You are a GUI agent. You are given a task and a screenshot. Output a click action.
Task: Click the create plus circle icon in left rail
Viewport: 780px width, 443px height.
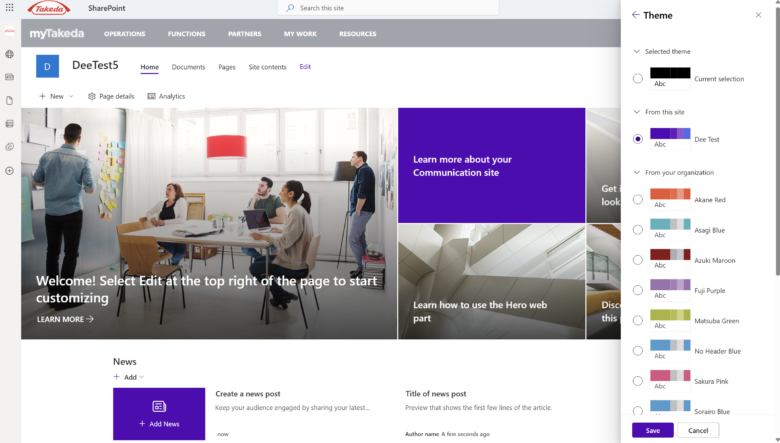pyautogui.click(x=9, y=171)
